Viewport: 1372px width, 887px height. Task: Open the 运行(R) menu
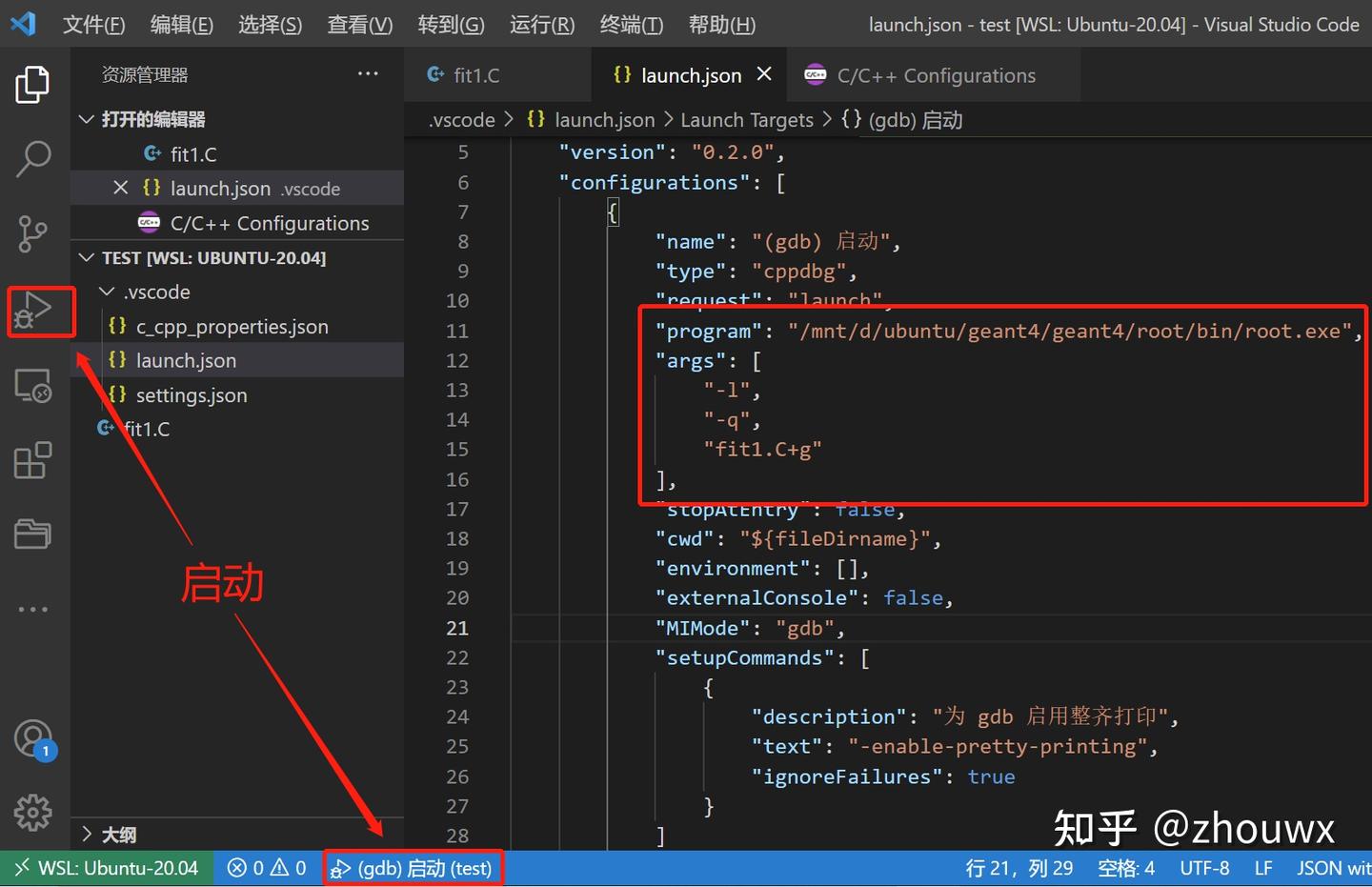tap(542, 25)
